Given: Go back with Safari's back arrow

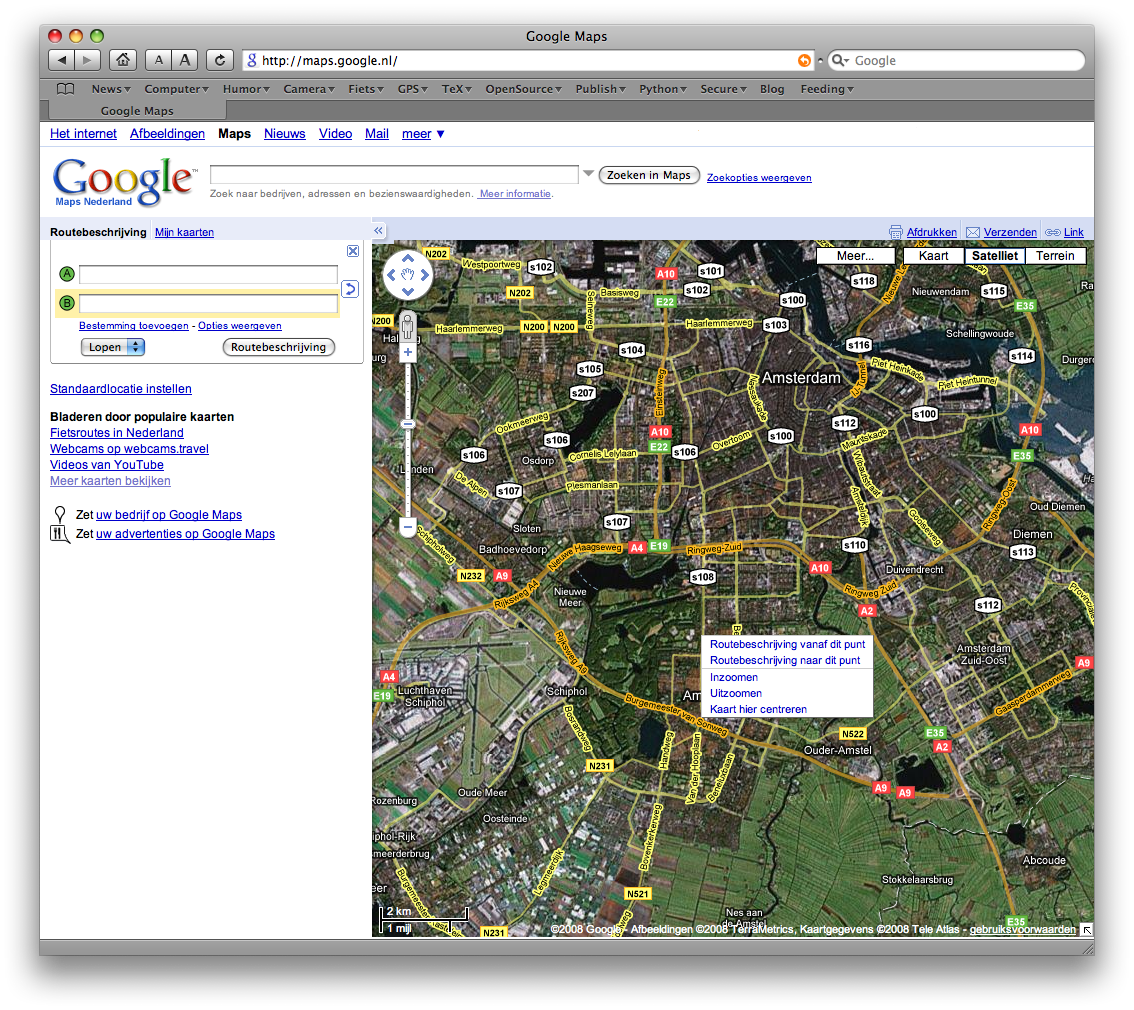Looking at the screenshot, I should pos(61,60).
